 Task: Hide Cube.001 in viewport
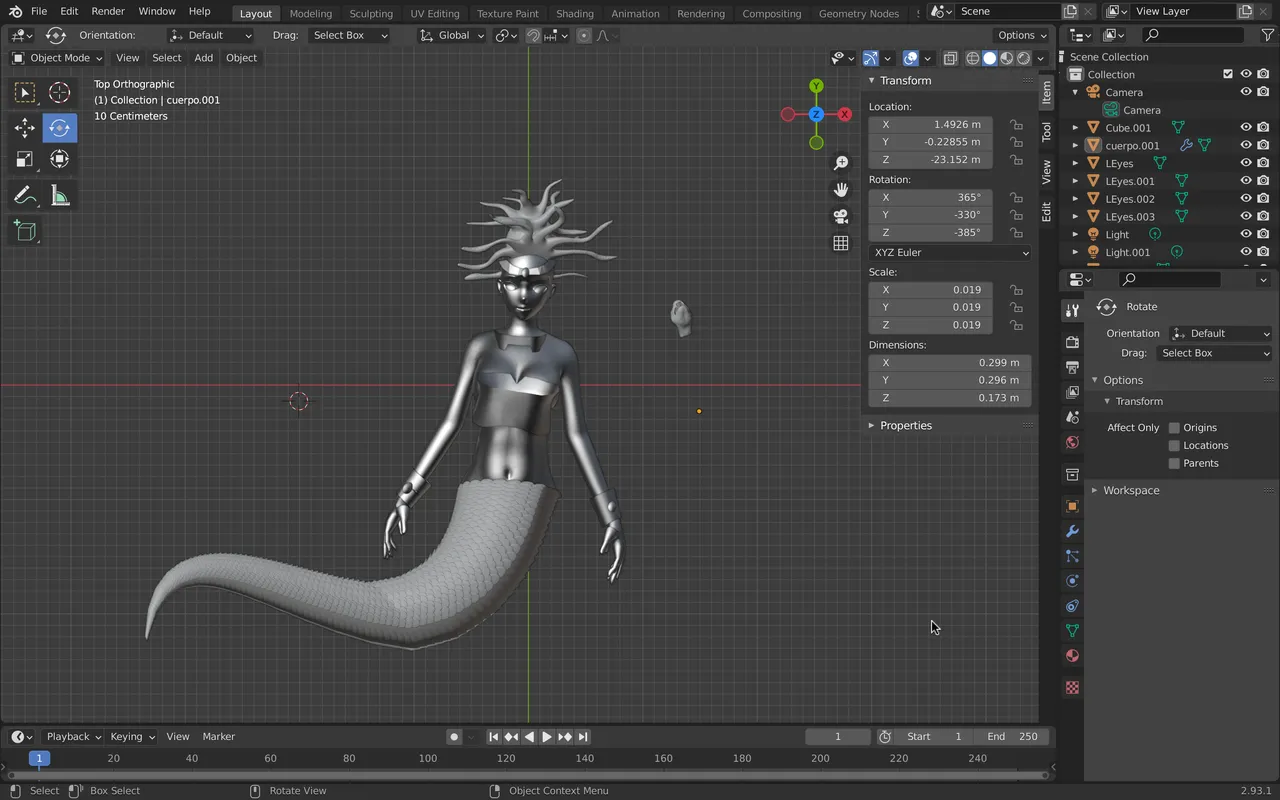(1246, 128)
